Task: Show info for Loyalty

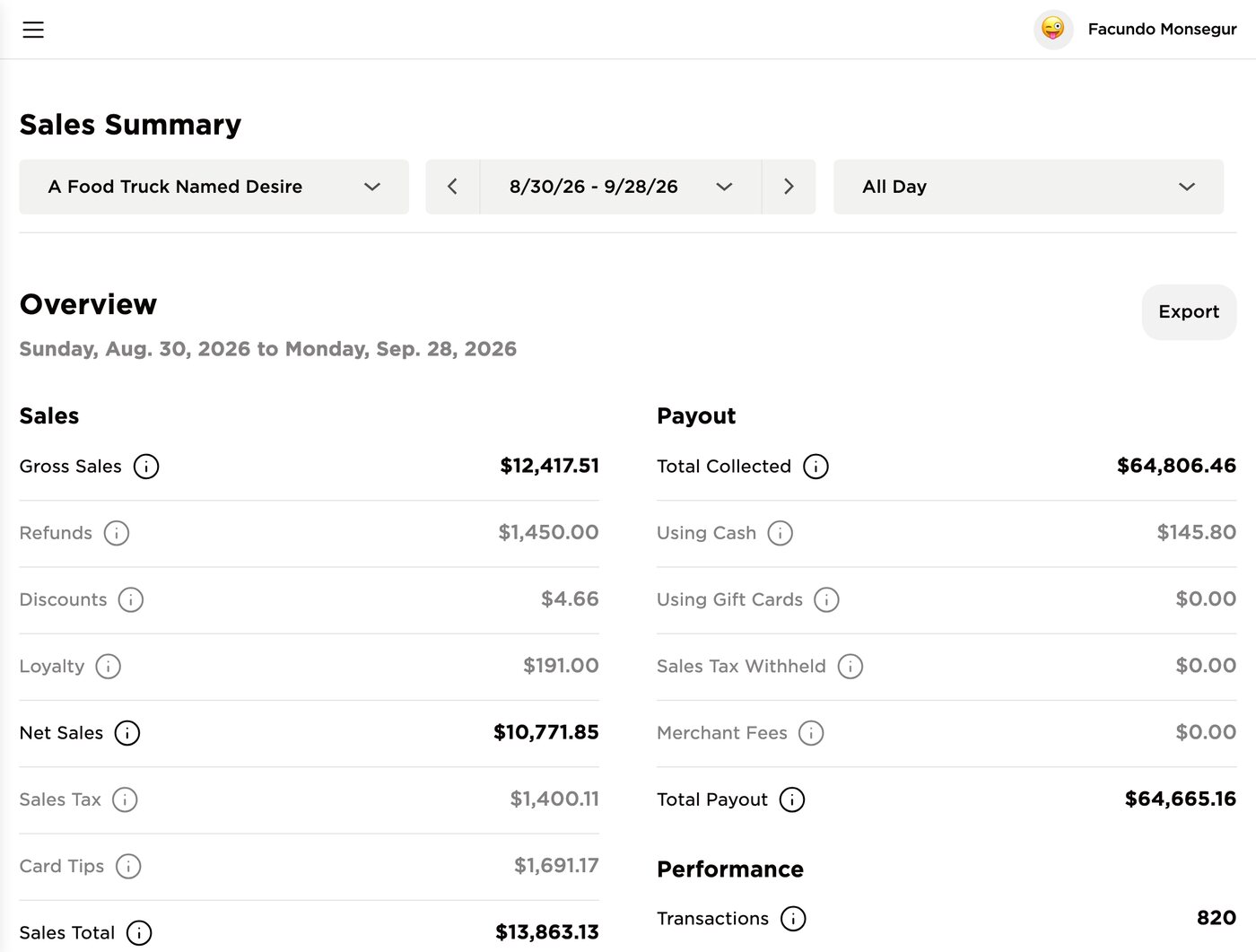Action: pyautogui.click(x=109, y=667)
